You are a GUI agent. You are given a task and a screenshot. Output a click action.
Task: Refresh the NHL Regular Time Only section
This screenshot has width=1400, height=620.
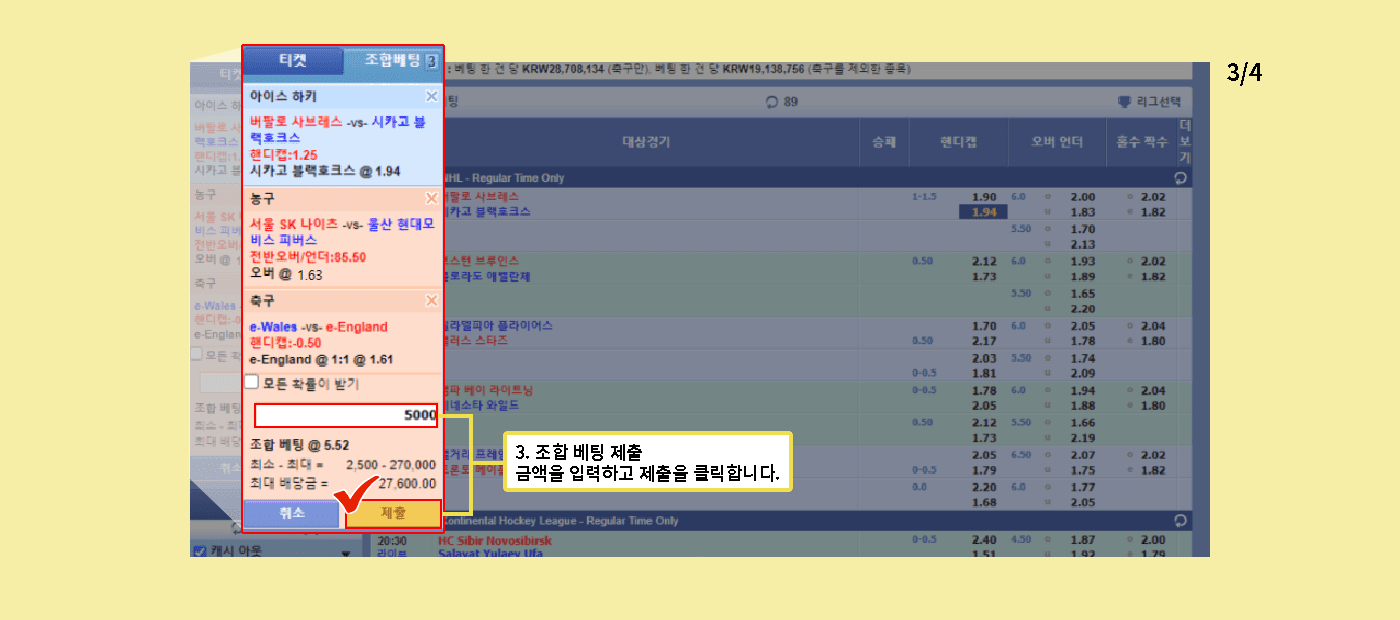coord(1181,178)
